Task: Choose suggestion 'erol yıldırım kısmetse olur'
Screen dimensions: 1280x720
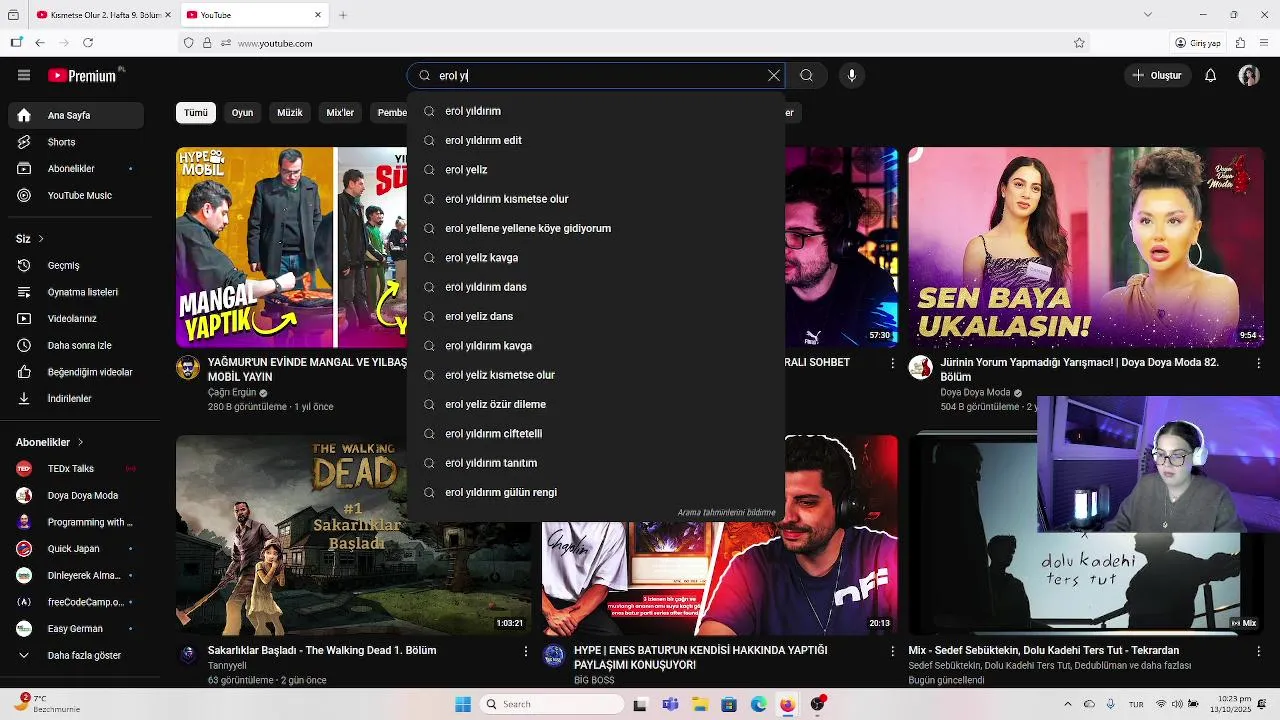Action: tap(596, 199)
